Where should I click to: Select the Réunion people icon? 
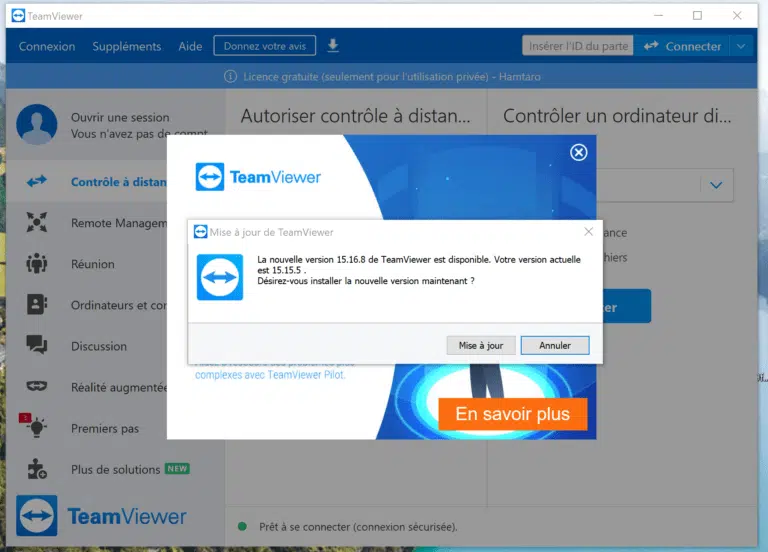[x=37, y=264]
